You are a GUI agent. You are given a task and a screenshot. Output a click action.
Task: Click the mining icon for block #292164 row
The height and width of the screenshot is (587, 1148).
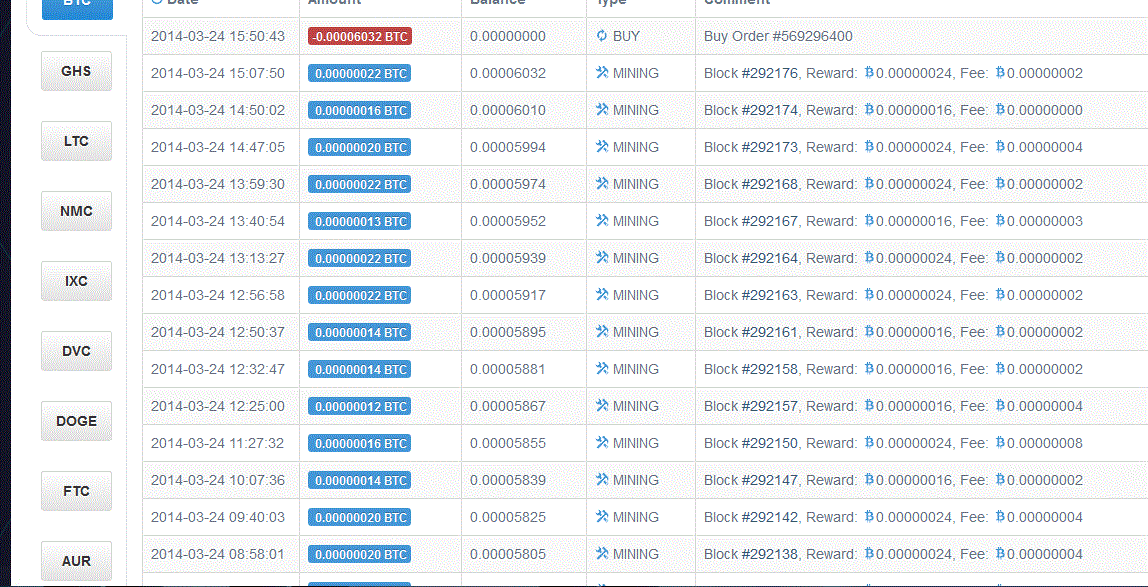[602, 258]
